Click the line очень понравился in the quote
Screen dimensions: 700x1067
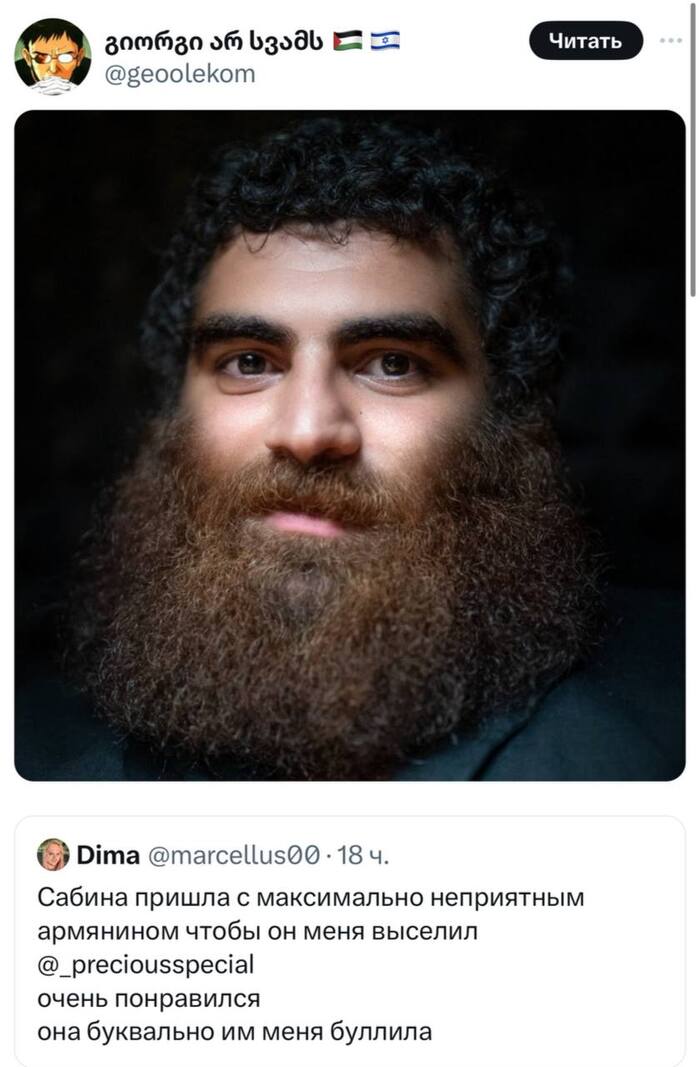coord(149,998)
